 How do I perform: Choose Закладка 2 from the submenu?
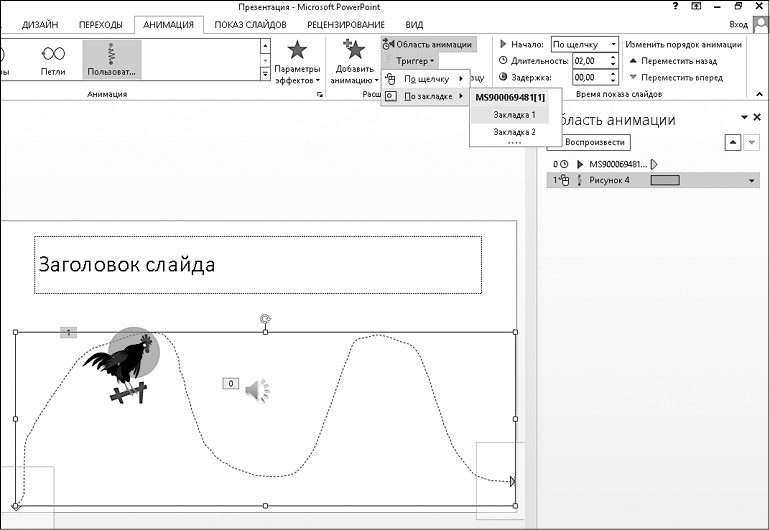514,131
